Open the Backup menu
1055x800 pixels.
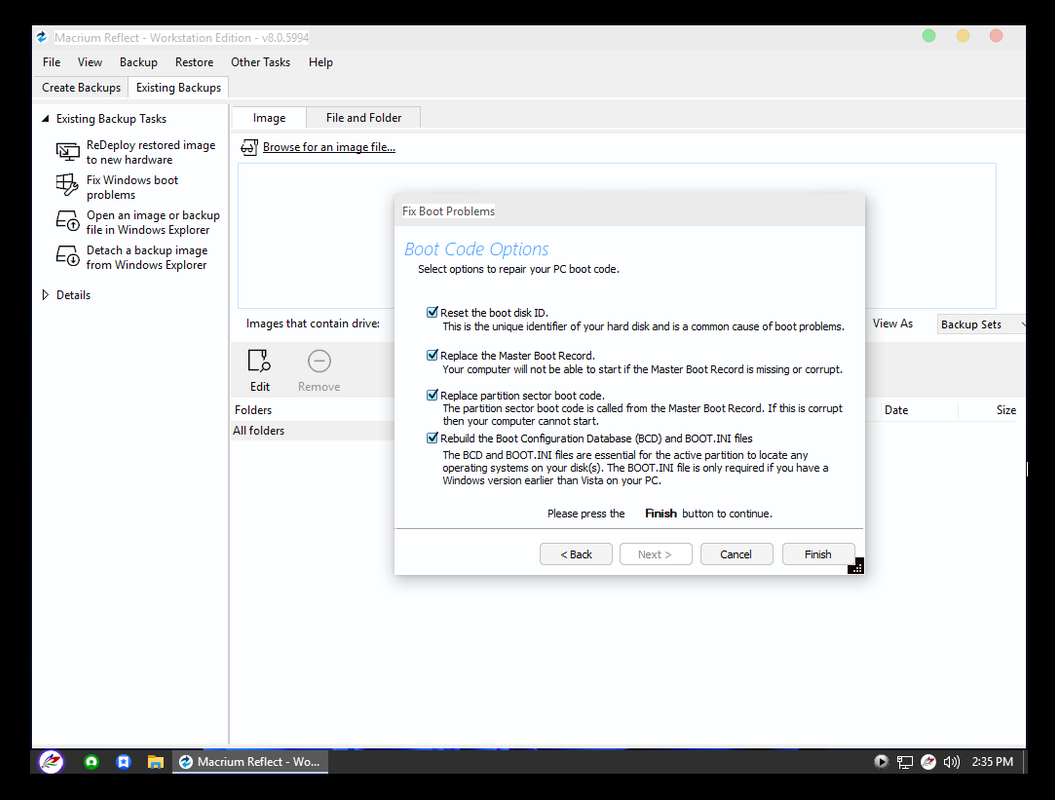[139, 62]
